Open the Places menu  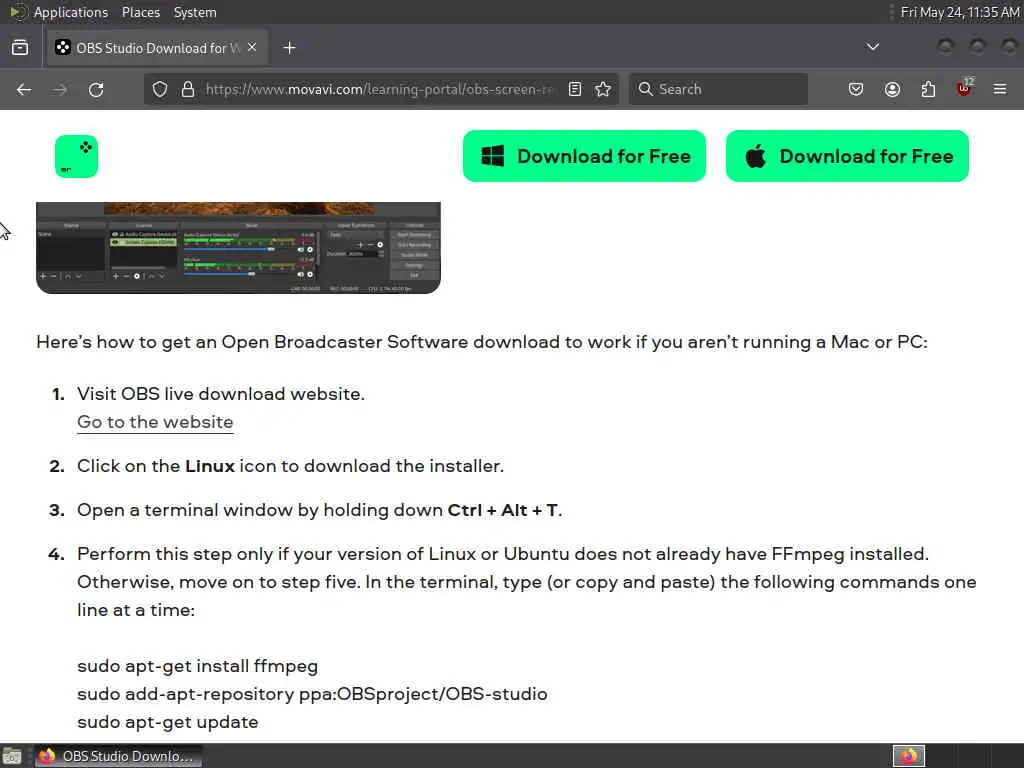click(140, 12)
